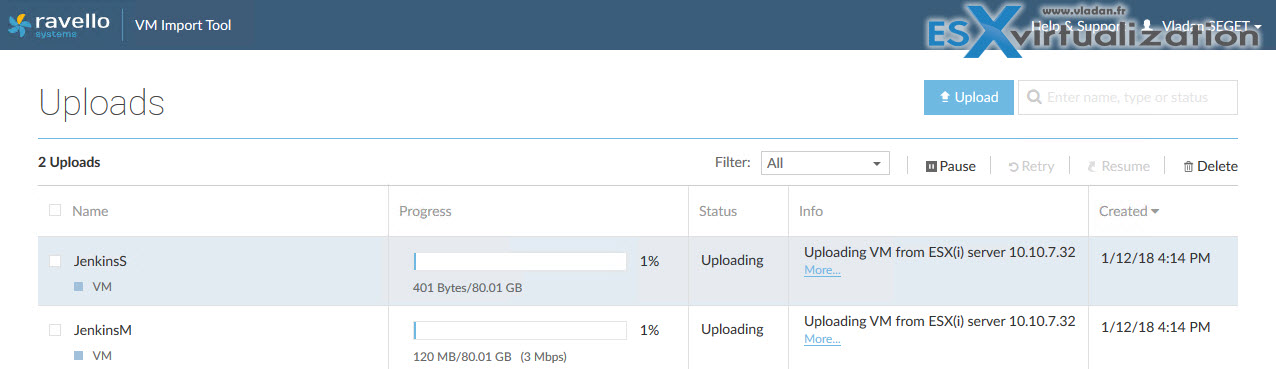Check the JenkinsS row checkbox
This screenshot has width=1276, height=369.
55,261
